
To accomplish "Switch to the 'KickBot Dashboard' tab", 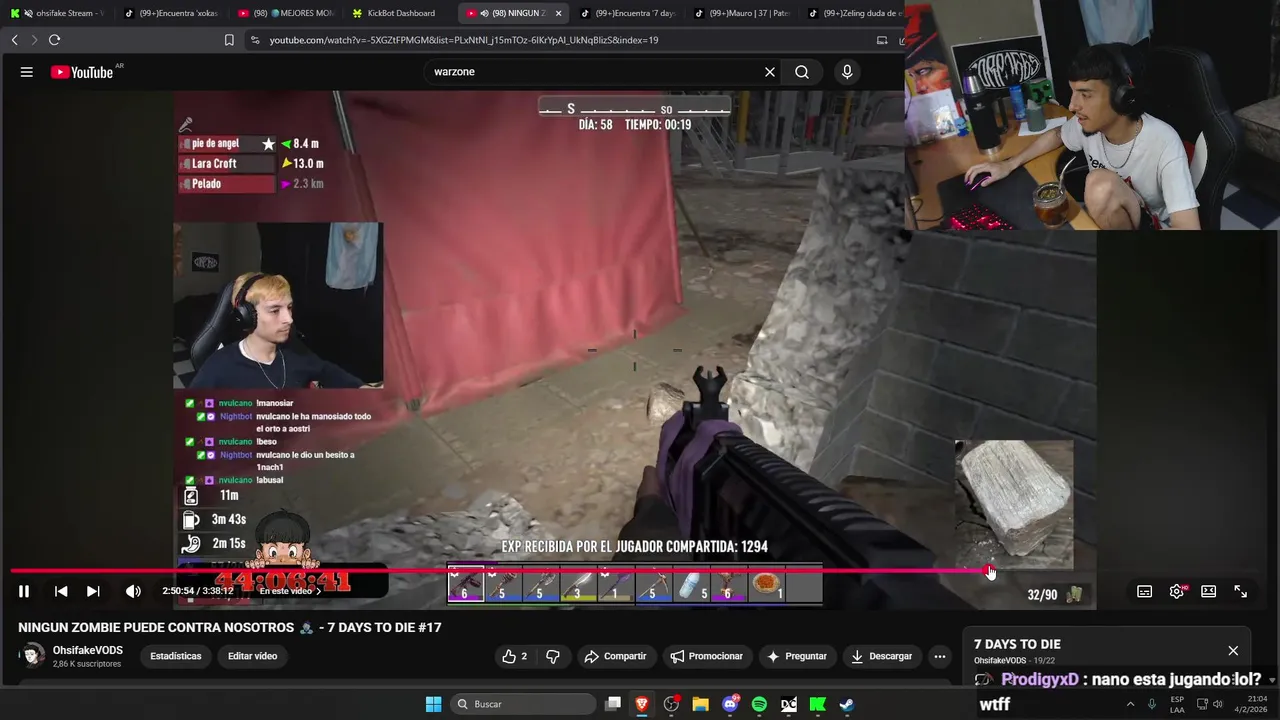I will coord(401,13).
